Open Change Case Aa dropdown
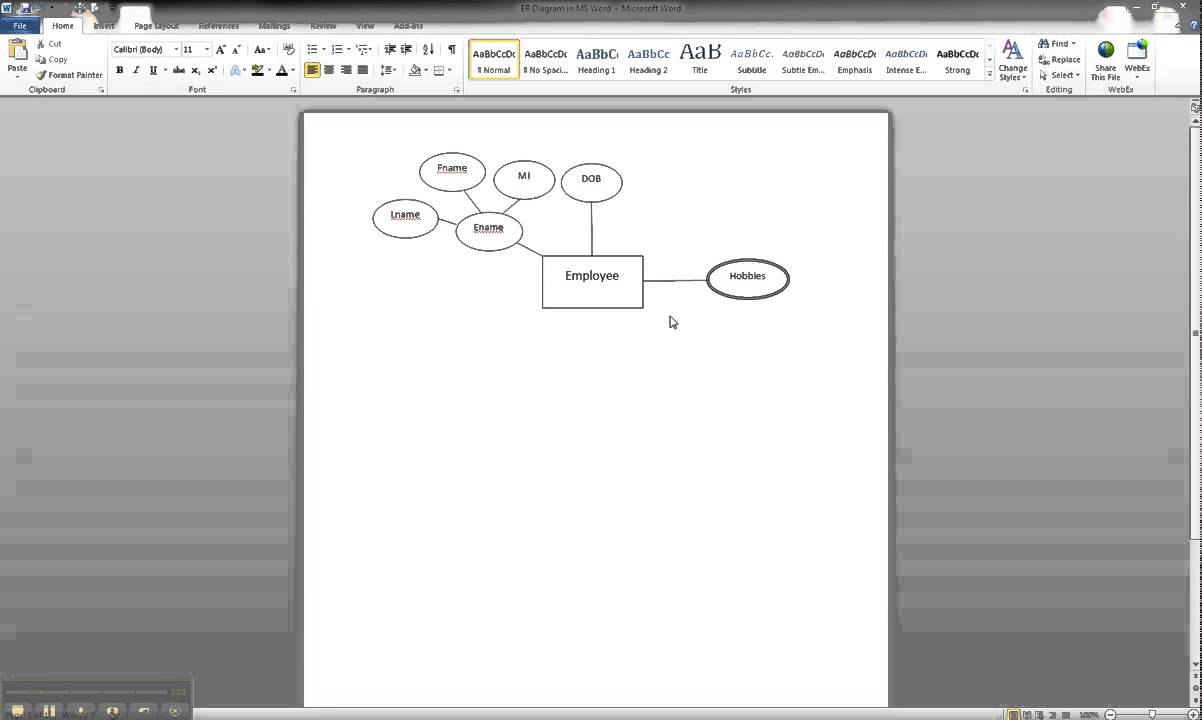Viewport: 1202px width, 720px height. pos(262,49)
